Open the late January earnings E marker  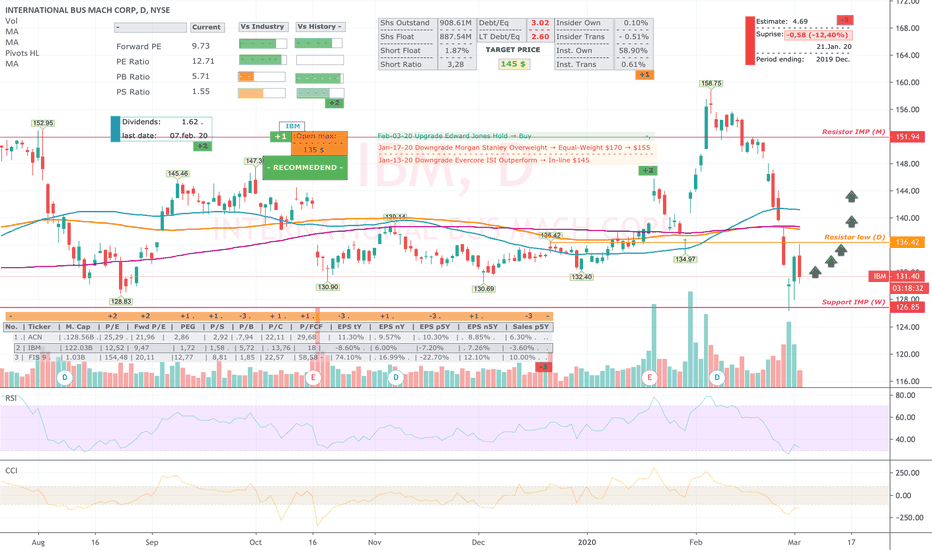[x=650, y=378]
